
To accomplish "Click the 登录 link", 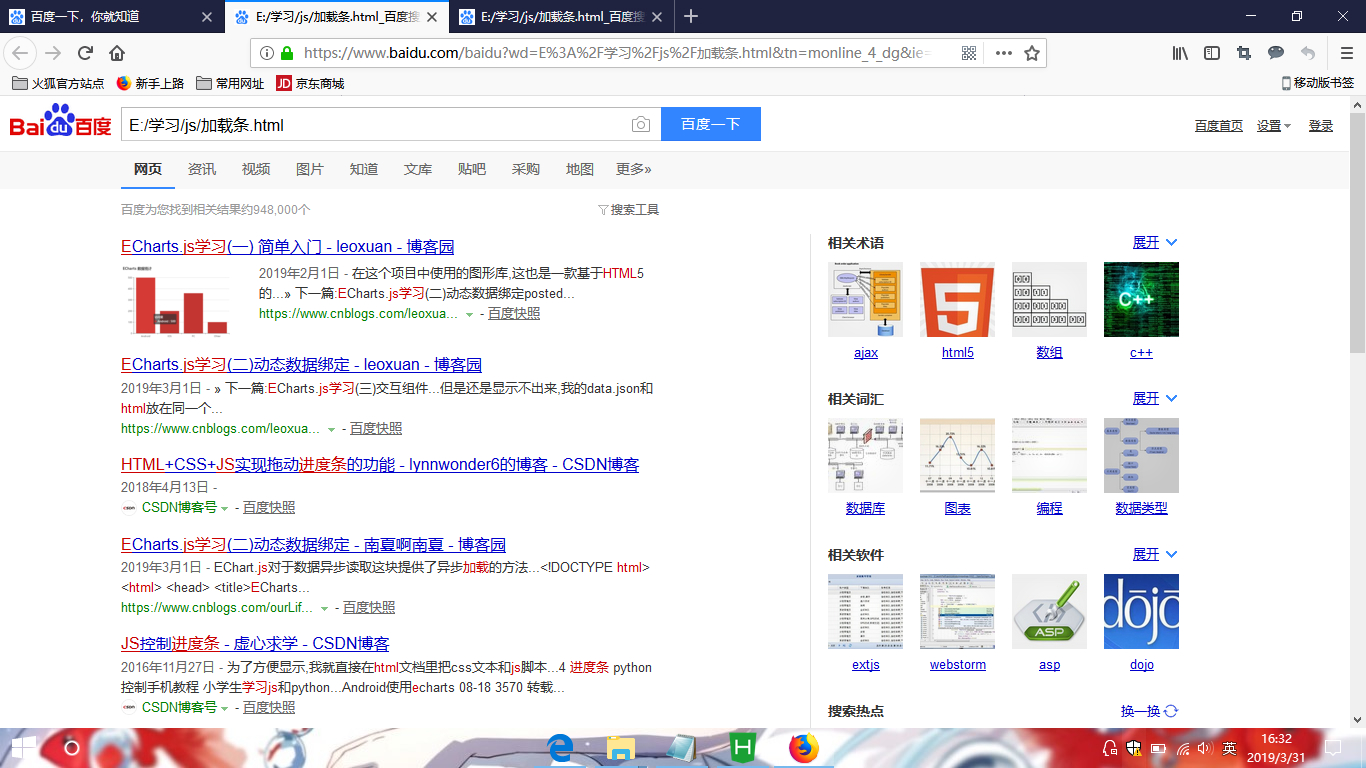I will [1321, 125].
